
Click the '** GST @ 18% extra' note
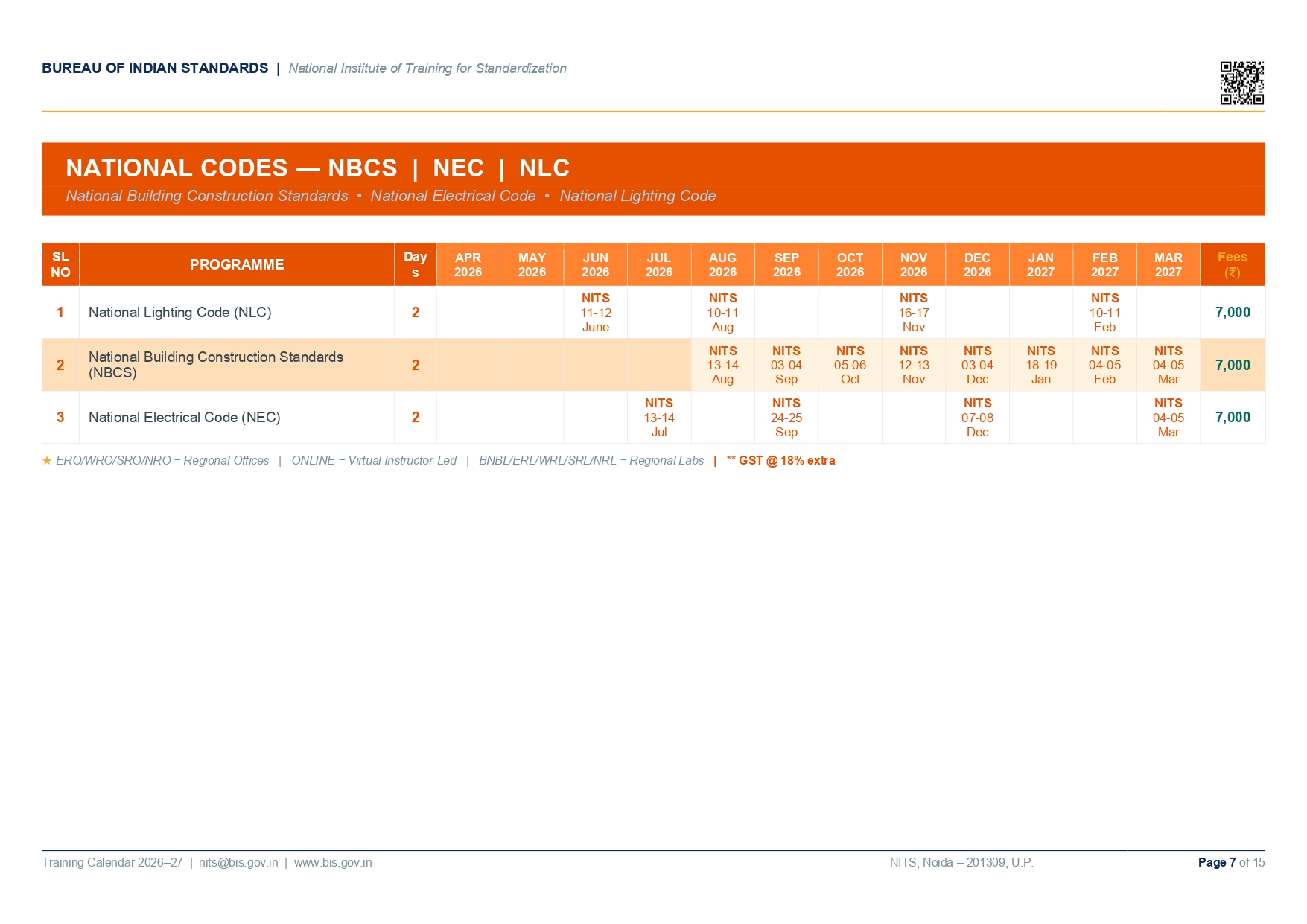[781, 461]
